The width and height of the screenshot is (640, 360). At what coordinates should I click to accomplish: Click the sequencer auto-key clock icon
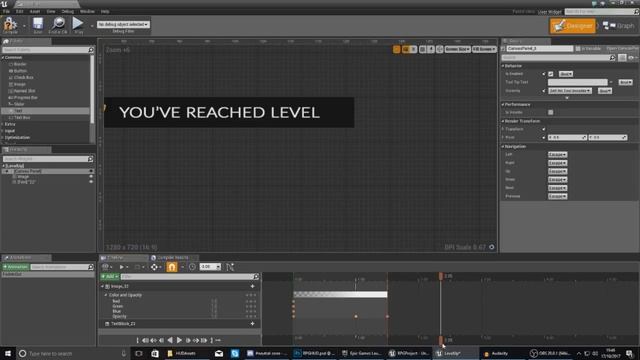pos(192,267)
